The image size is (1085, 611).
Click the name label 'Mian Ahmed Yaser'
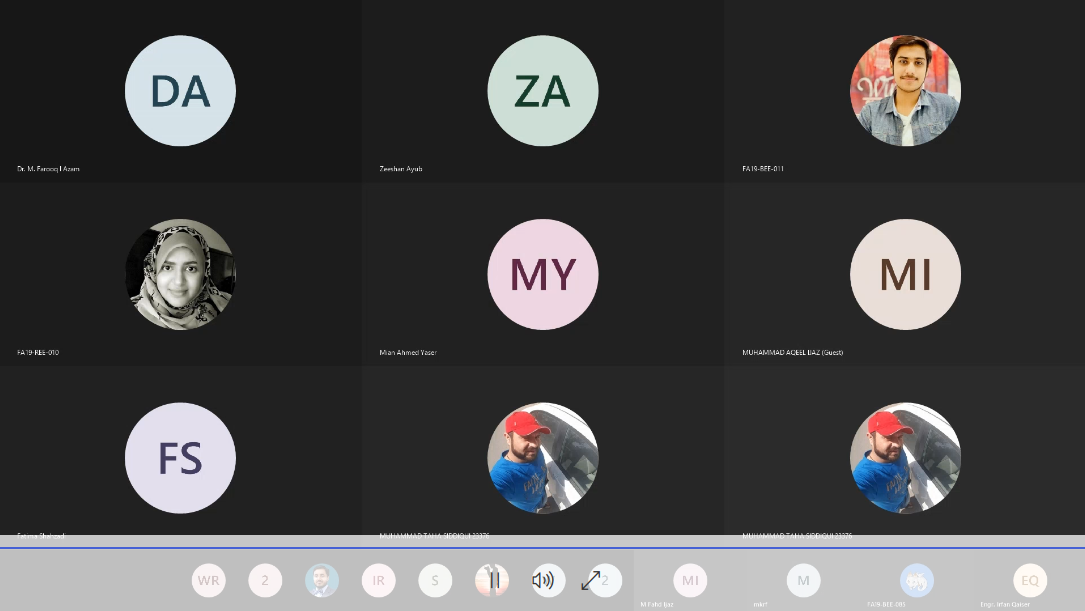[x=408, y=352]
